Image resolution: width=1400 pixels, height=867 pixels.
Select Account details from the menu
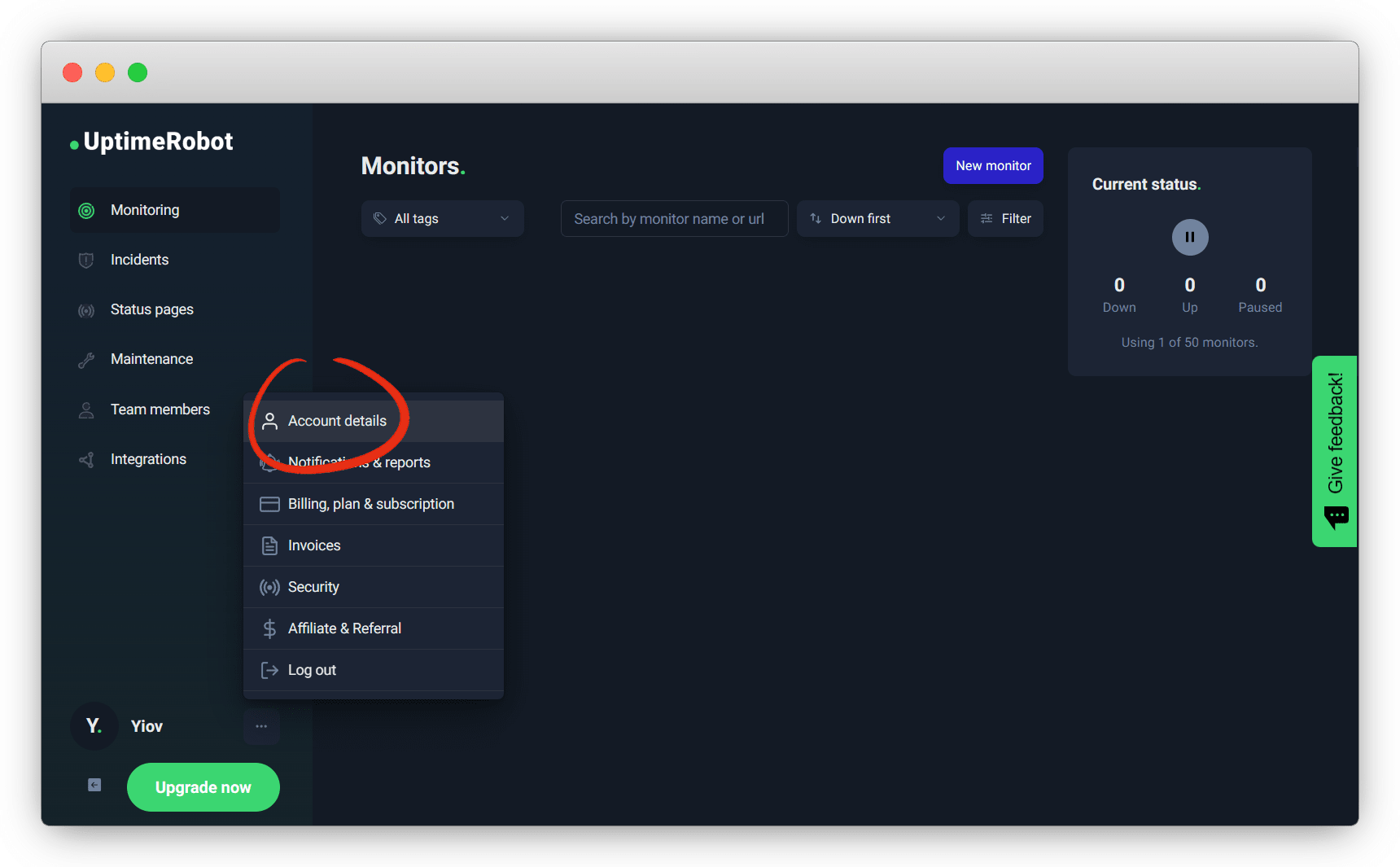pos(337,421)
